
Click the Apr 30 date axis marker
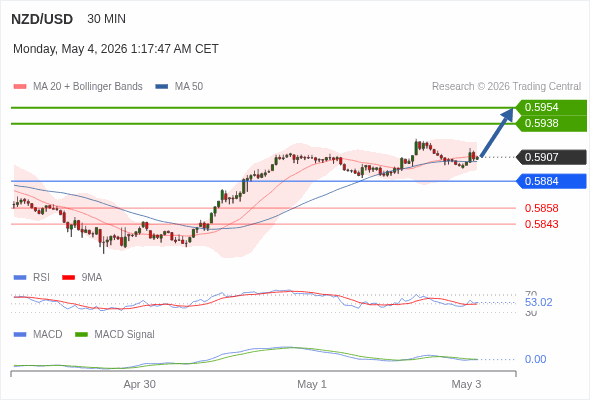[x=140, y=385]
